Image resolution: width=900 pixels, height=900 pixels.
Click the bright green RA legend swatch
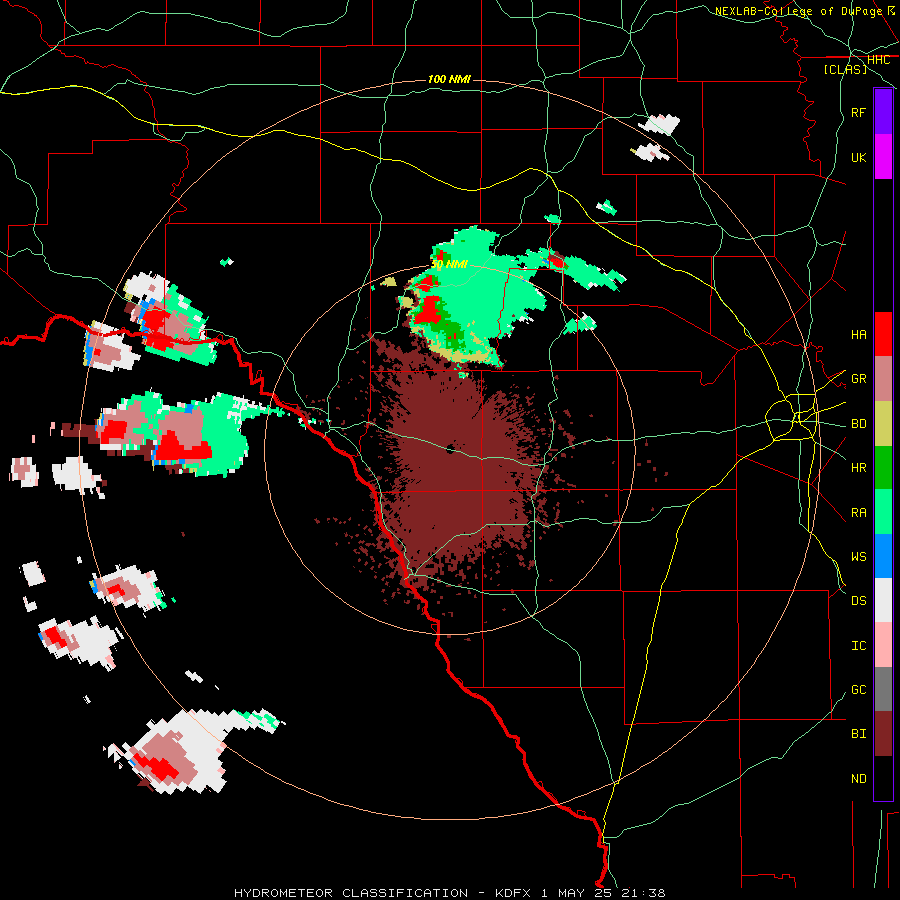(x=883, y=512)
